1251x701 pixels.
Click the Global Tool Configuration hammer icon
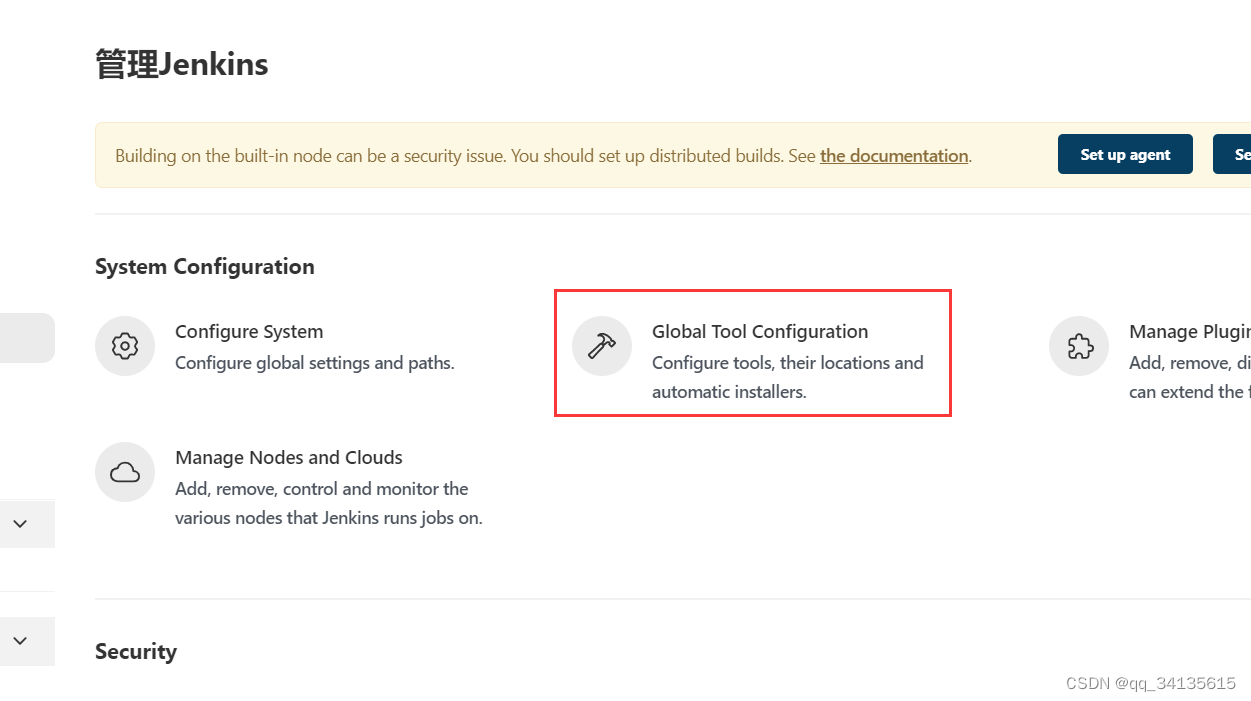(602, 346)
